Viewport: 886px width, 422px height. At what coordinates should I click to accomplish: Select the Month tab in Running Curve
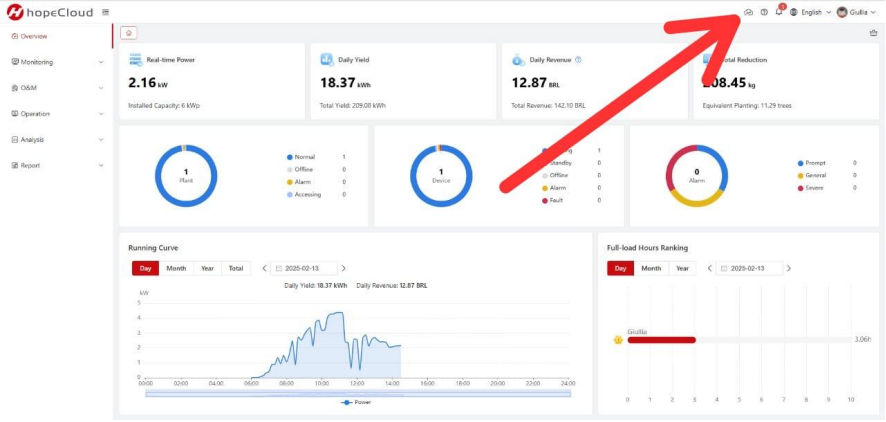click(x=176, y=268)
